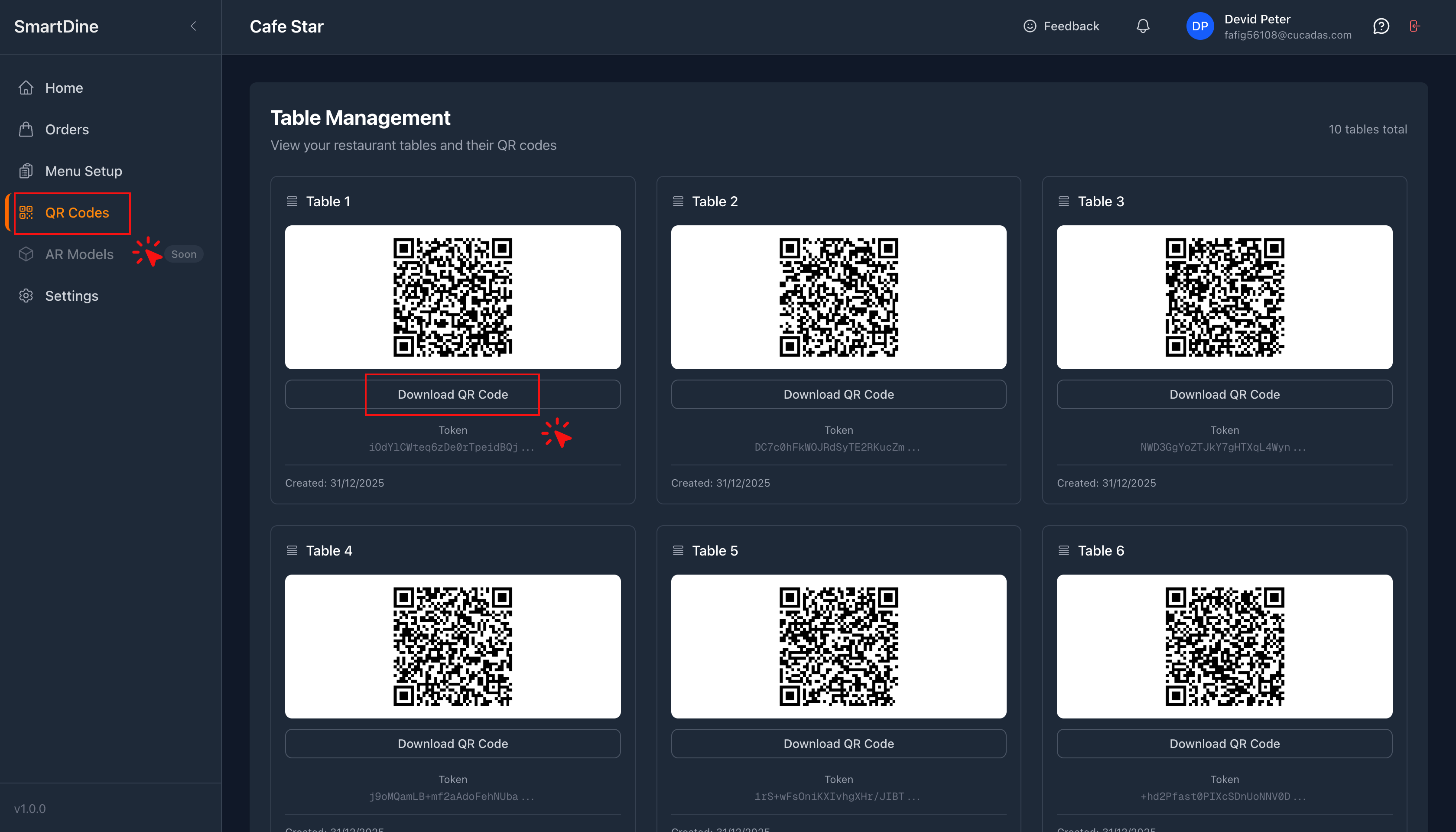1456x832 pixels.
Task: Go to Orders page
Action: coord(66,130)
